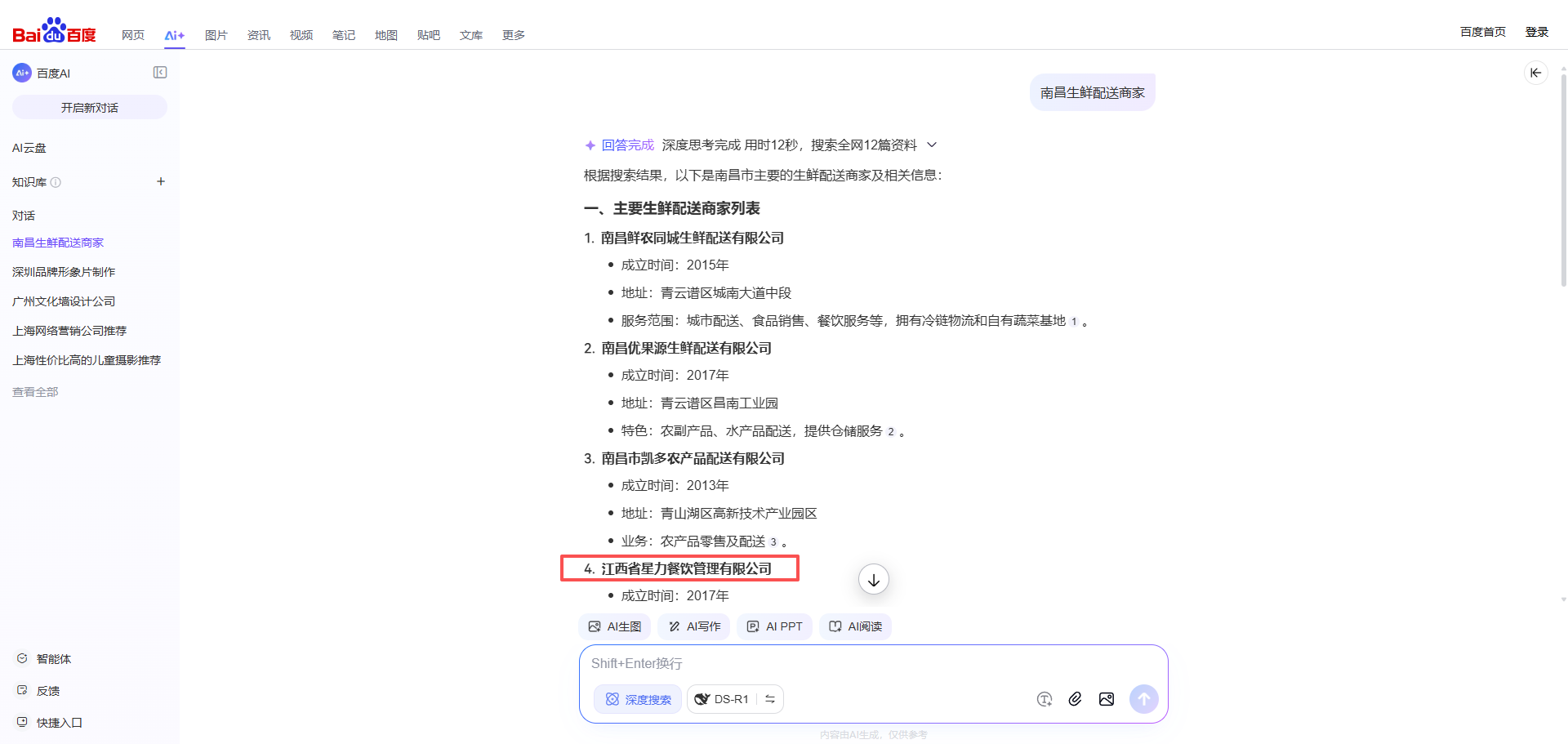
Task: Click the plus icon beside 知识库
Action: 161,181
